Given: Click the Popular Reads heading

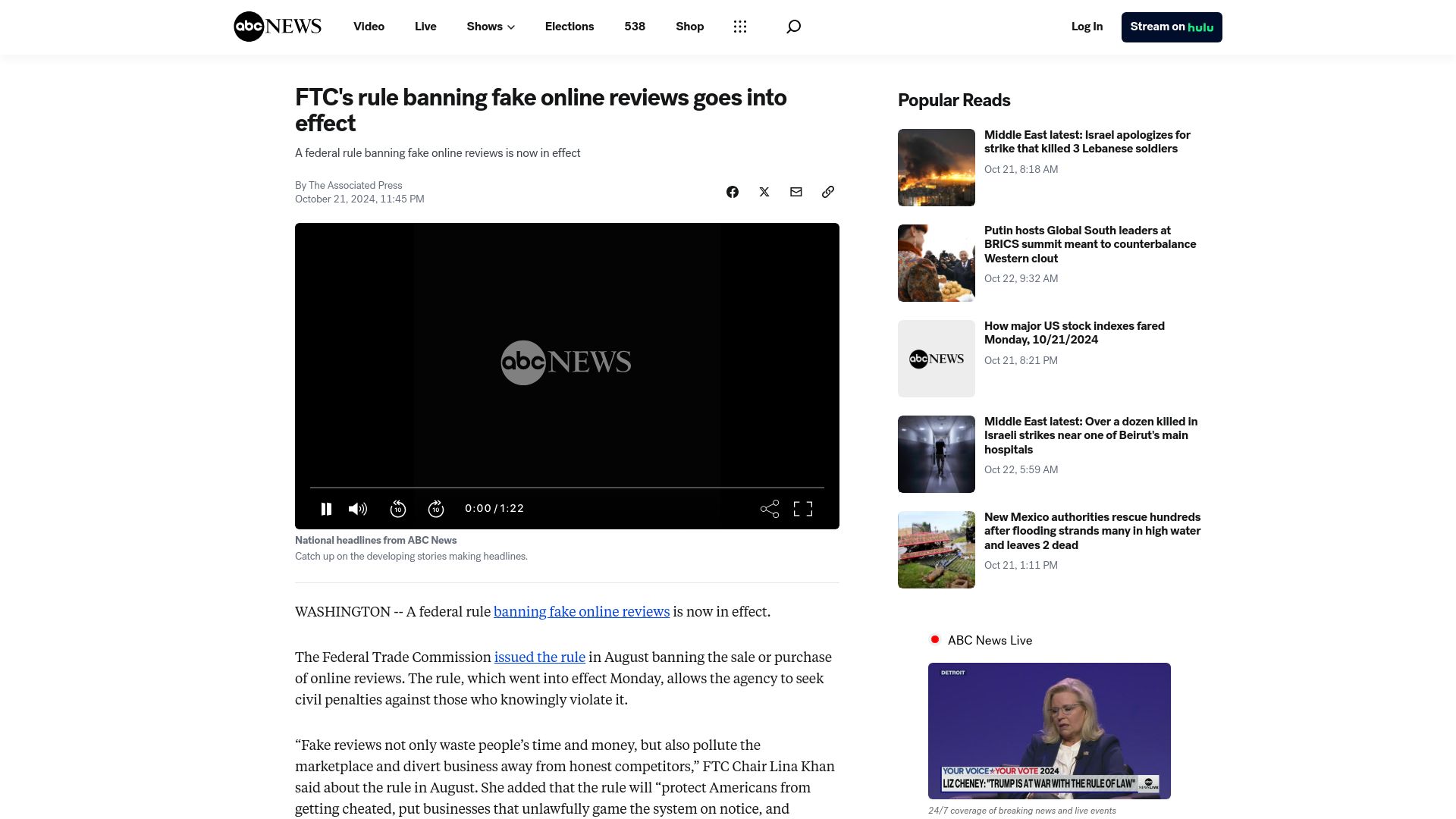Looking at the screenshot, I should [954, 100].
